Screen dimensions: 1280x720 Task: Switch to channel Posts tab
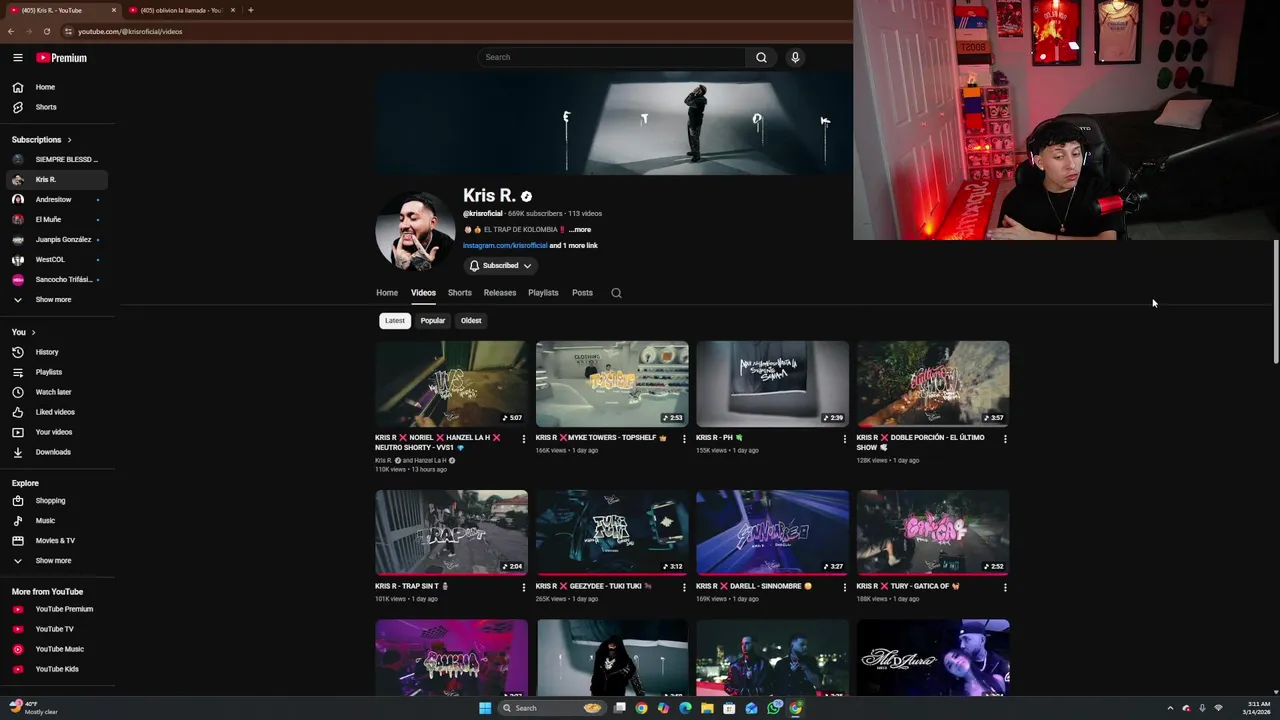[582, 293]
